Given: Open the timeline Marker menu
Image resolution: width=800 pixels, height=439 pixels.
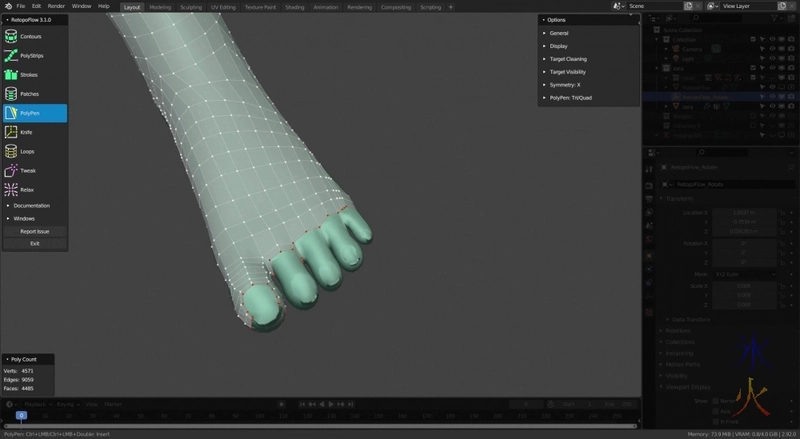Looking at the screenshot, I should click(113, 404).
